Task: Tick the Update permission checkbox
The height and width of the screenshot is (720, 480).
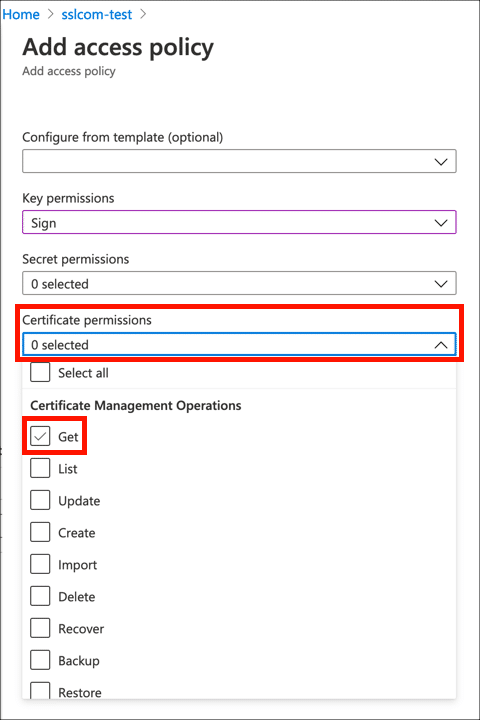Action: [x=40, y=500]
